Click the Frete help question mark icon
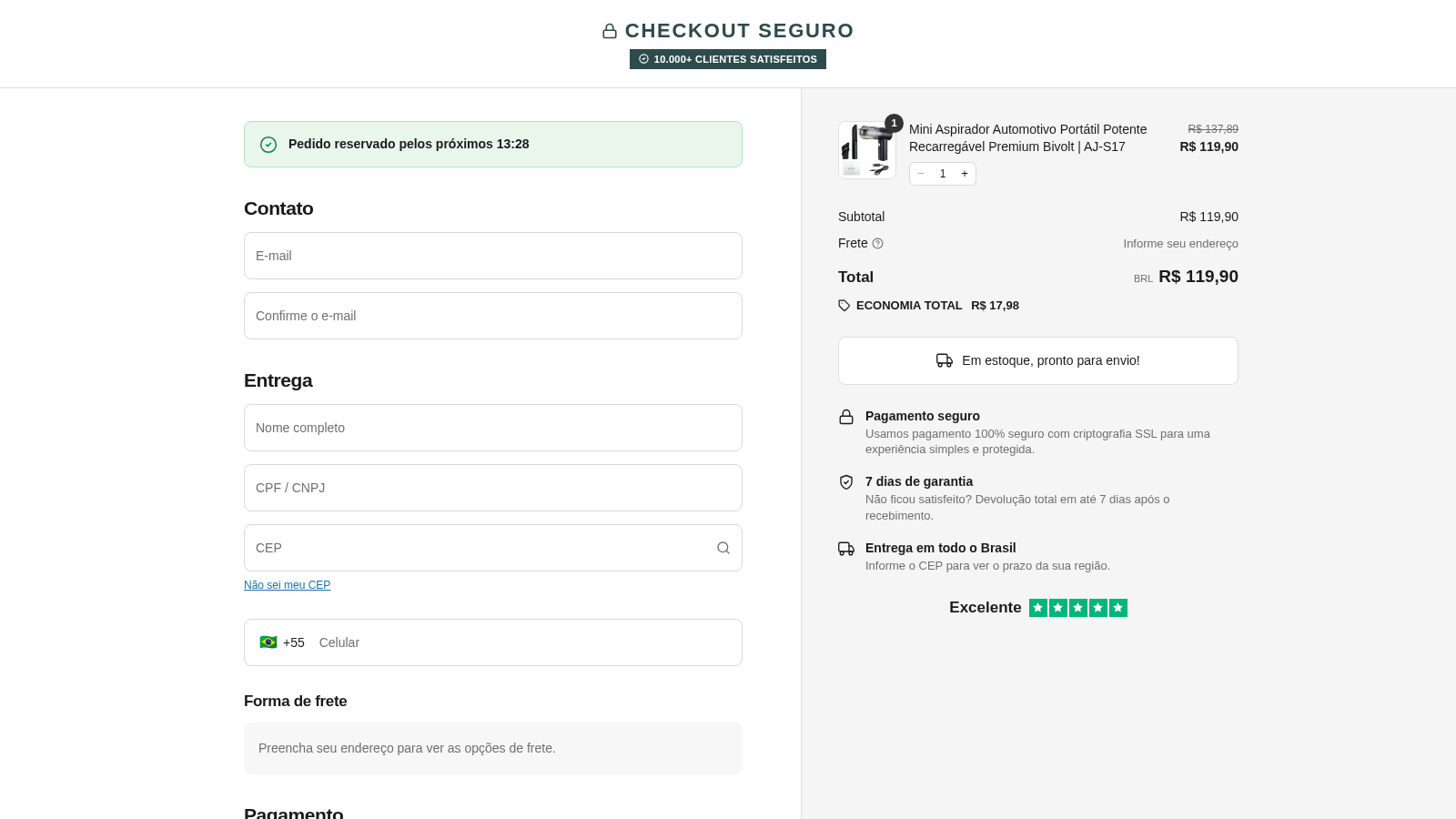 pyautogui.click(x=877, y=243)
